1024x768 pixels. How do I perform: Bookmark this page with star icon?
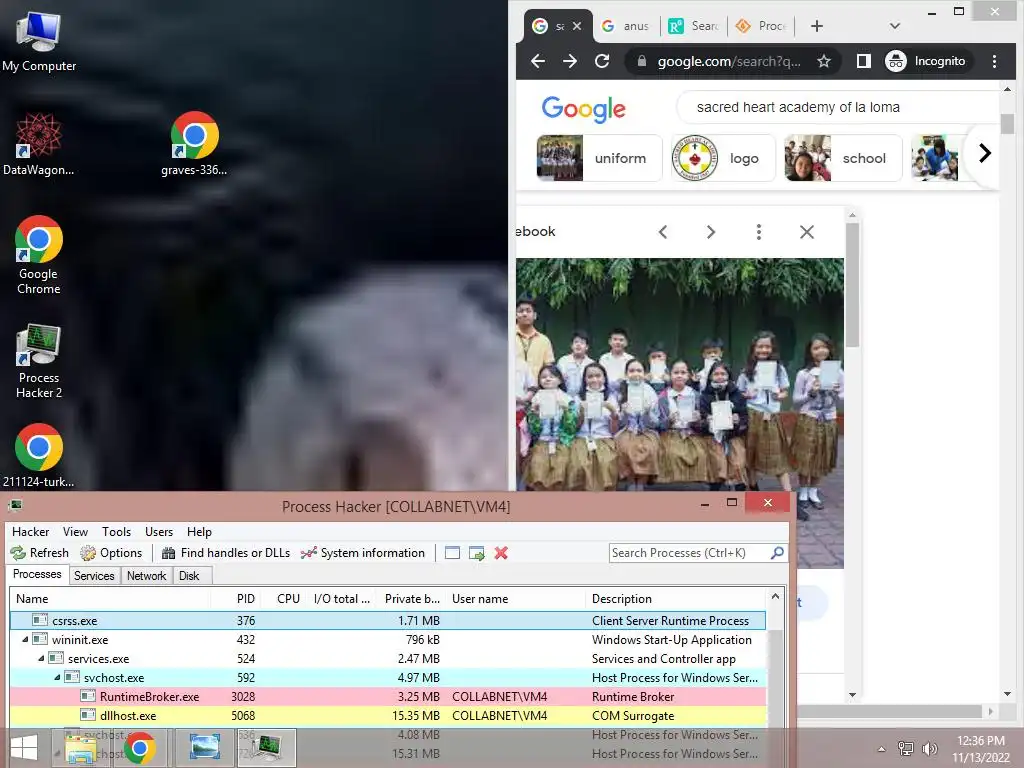(824, 61)
